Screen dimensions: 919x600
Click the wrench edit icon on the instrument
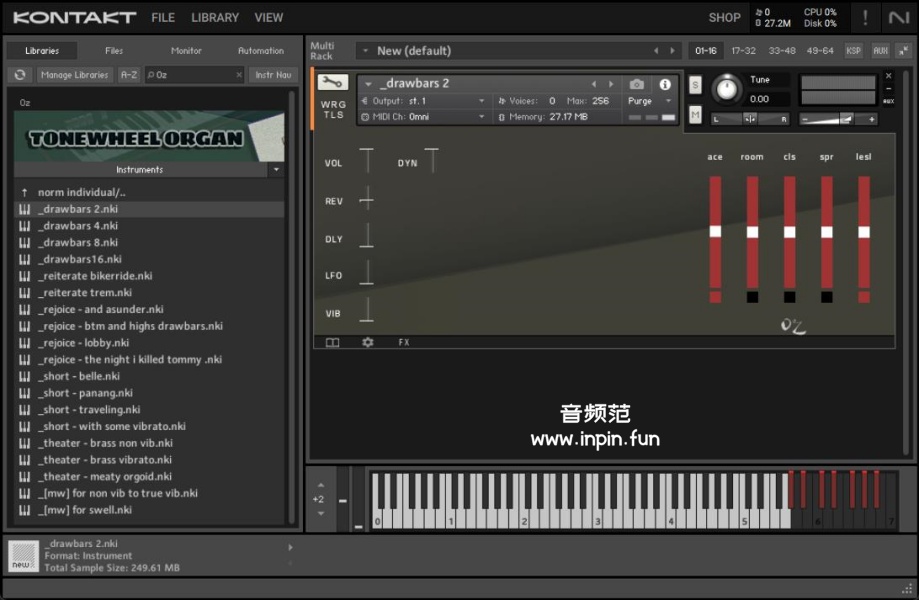click(332, 83)
